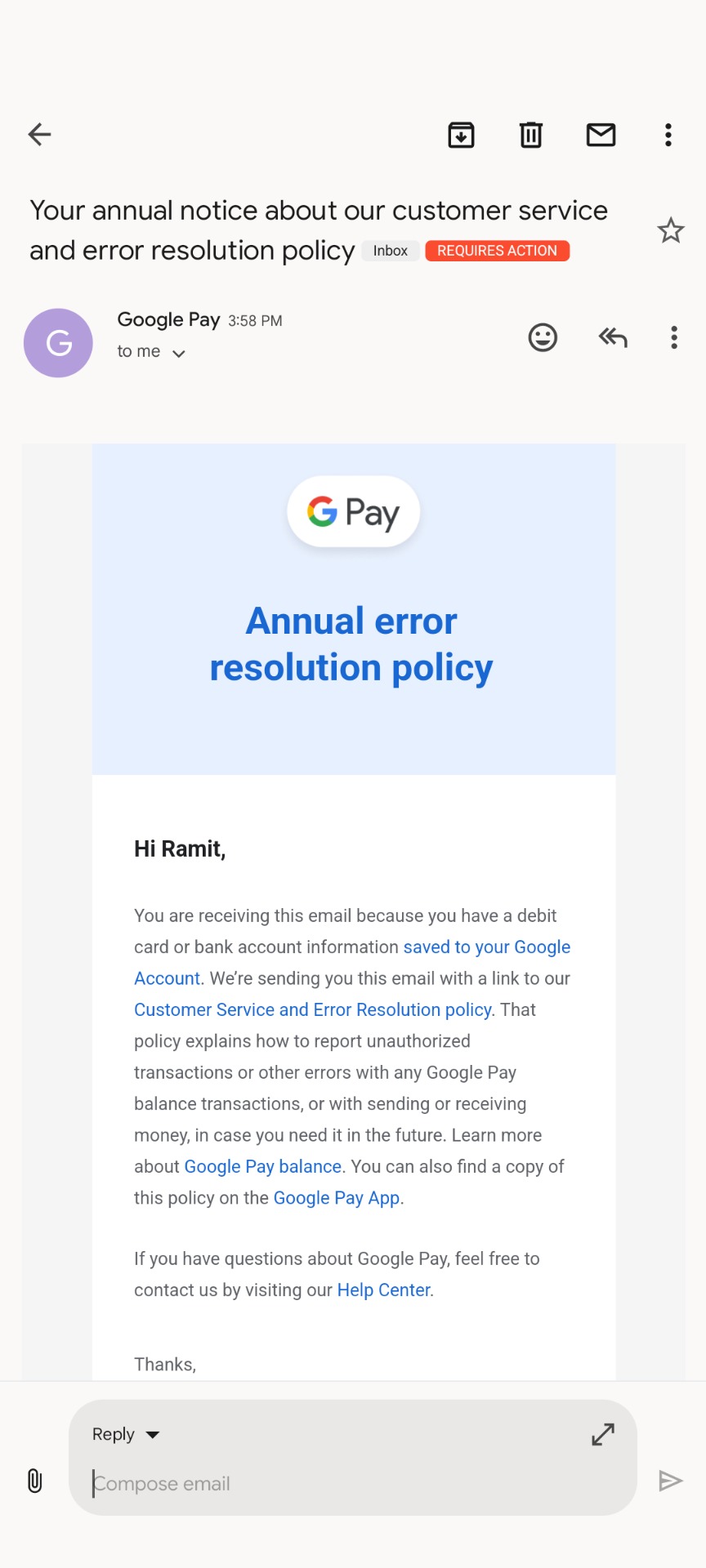706x1568 pixels.
Task: Send the composed reply
Action: [670, 1481]
